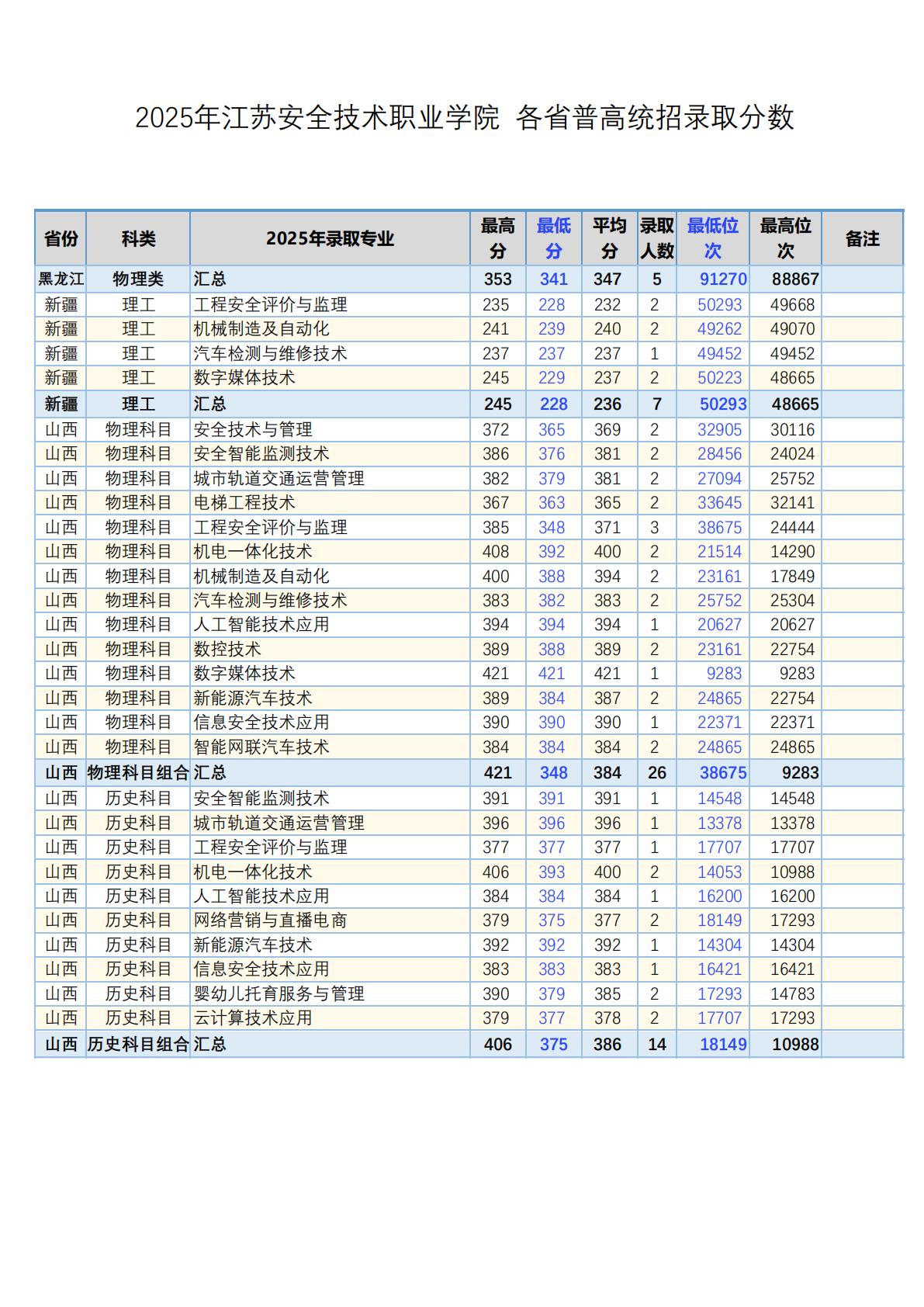This screenshot has height=1307, width=924.
Task: Click rank value 33645
Action: point(719,503)
